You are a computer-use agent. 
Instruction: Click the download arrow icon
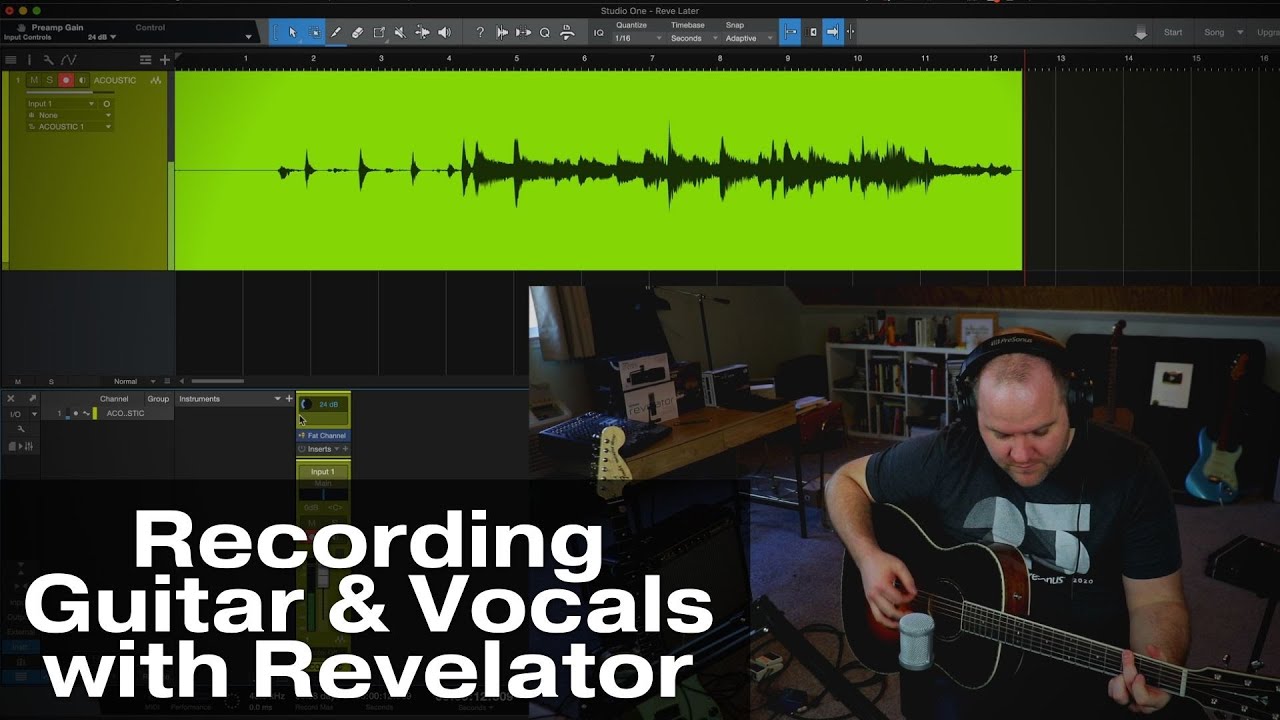pos(1141,33)
